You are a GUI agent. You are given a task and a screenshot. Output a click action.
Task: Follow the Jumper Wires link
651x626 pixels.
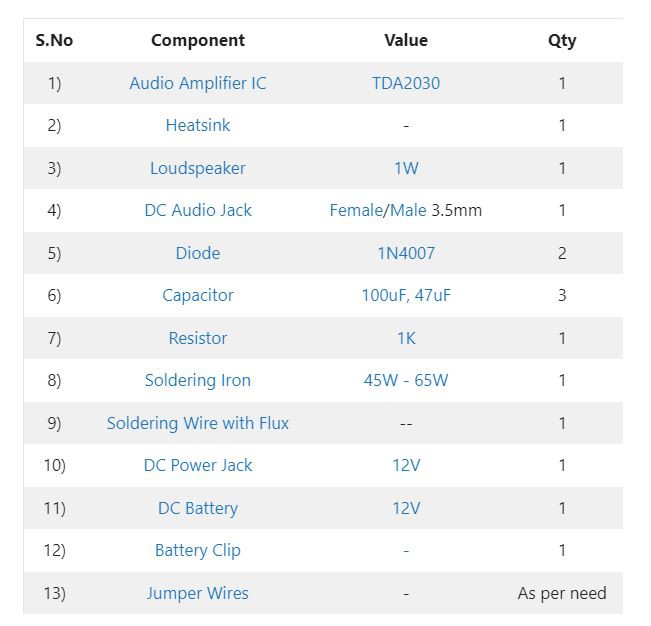pos(198,594)
